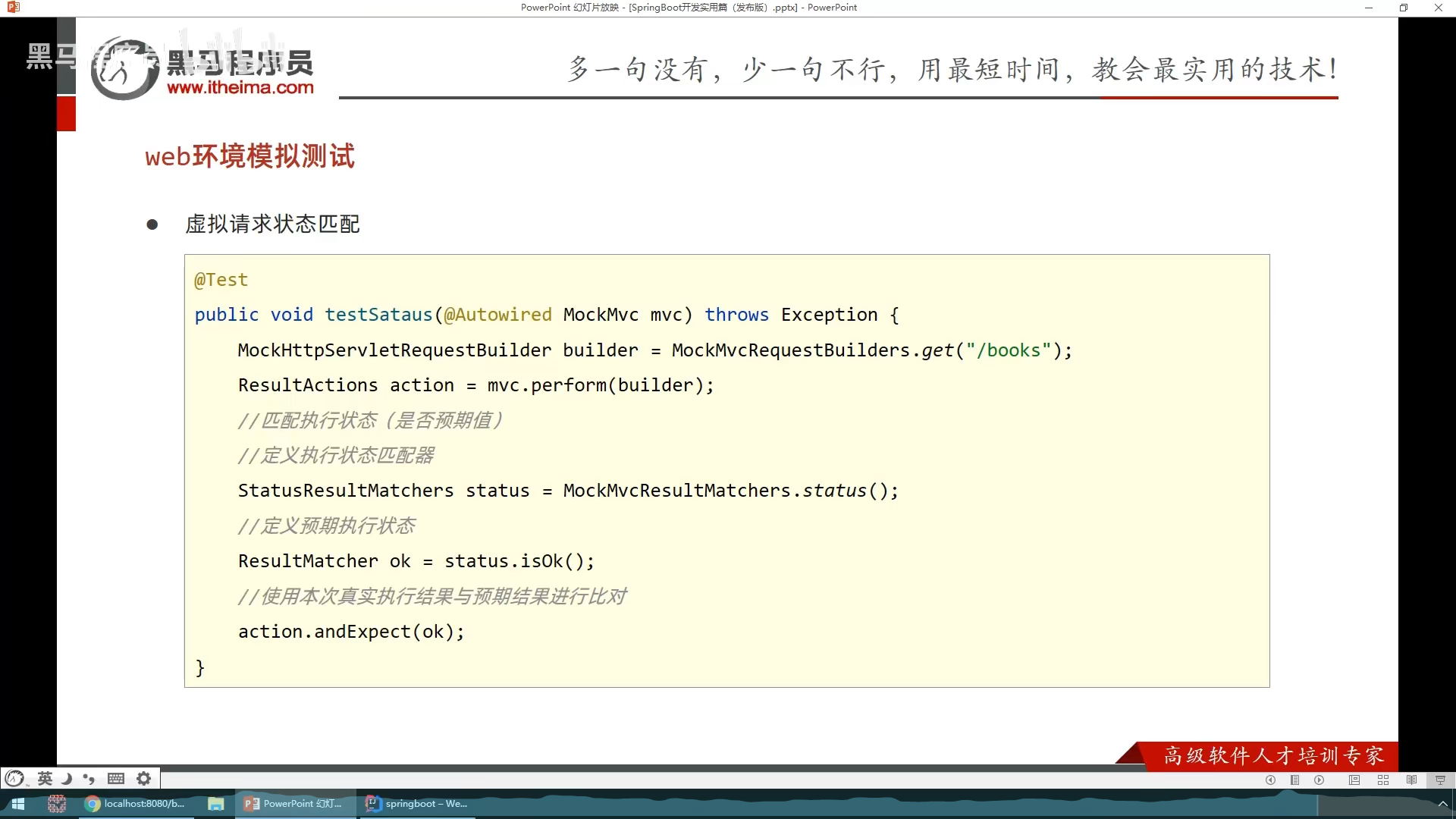
Task: Open the Windows Start menu
Action: click(x=17, y=804)
